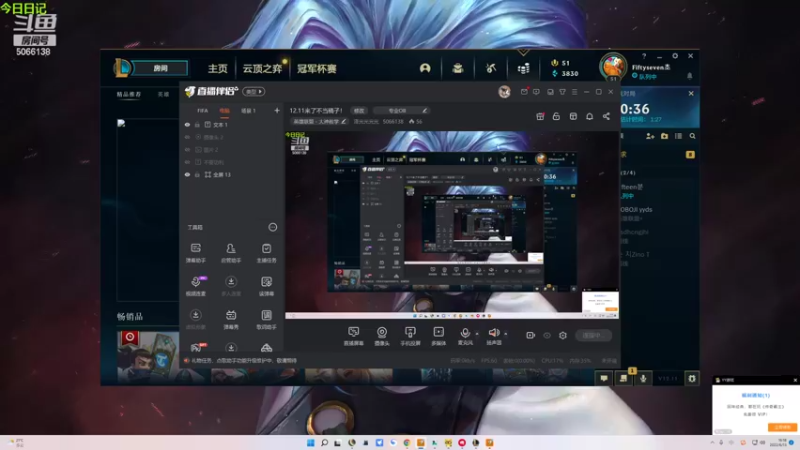This screenshot has height=450, width=800.
Task: Click the orange button in the popup notification
Action: pyautogui.click(x=782, y=427)
